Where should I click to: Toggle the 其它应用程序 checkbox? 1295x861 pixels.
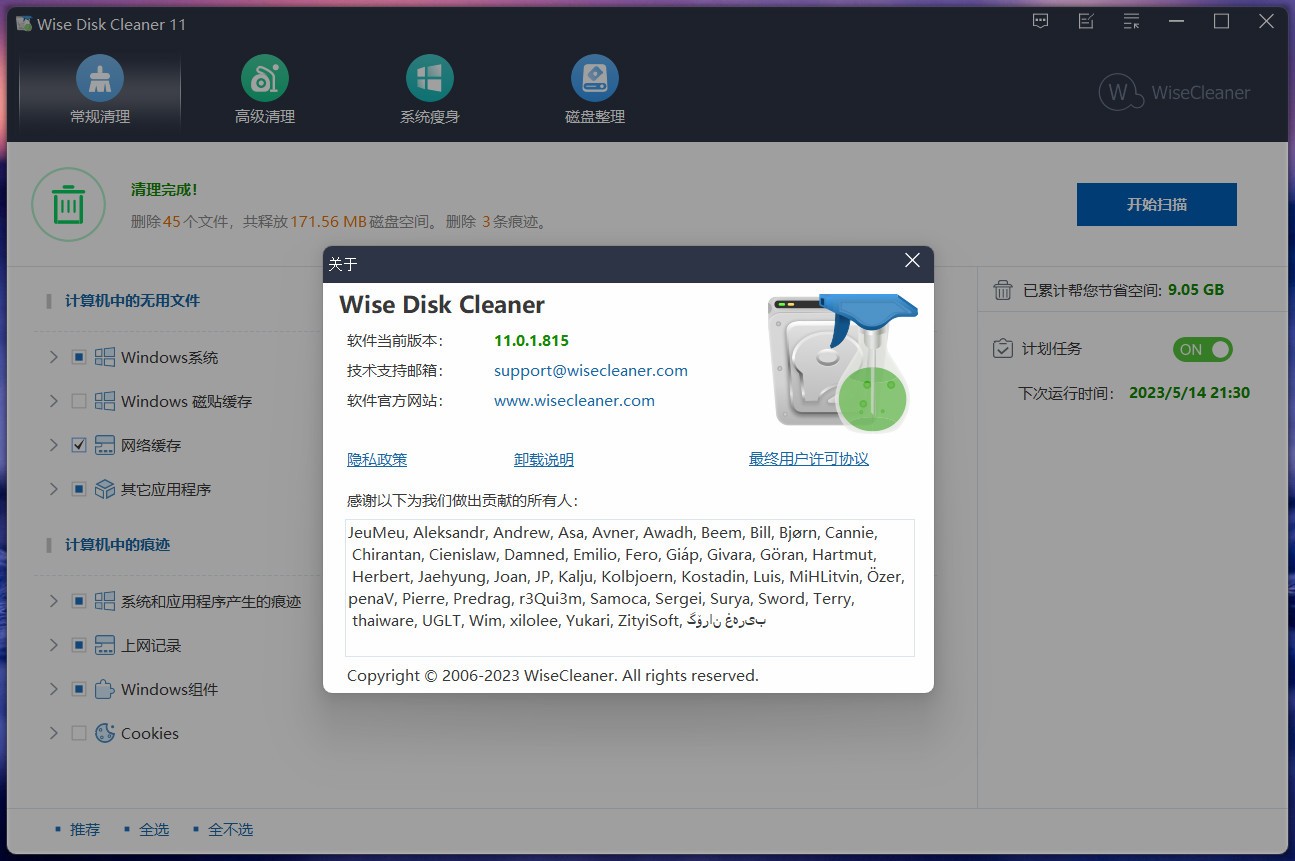(x=79, y=489)
